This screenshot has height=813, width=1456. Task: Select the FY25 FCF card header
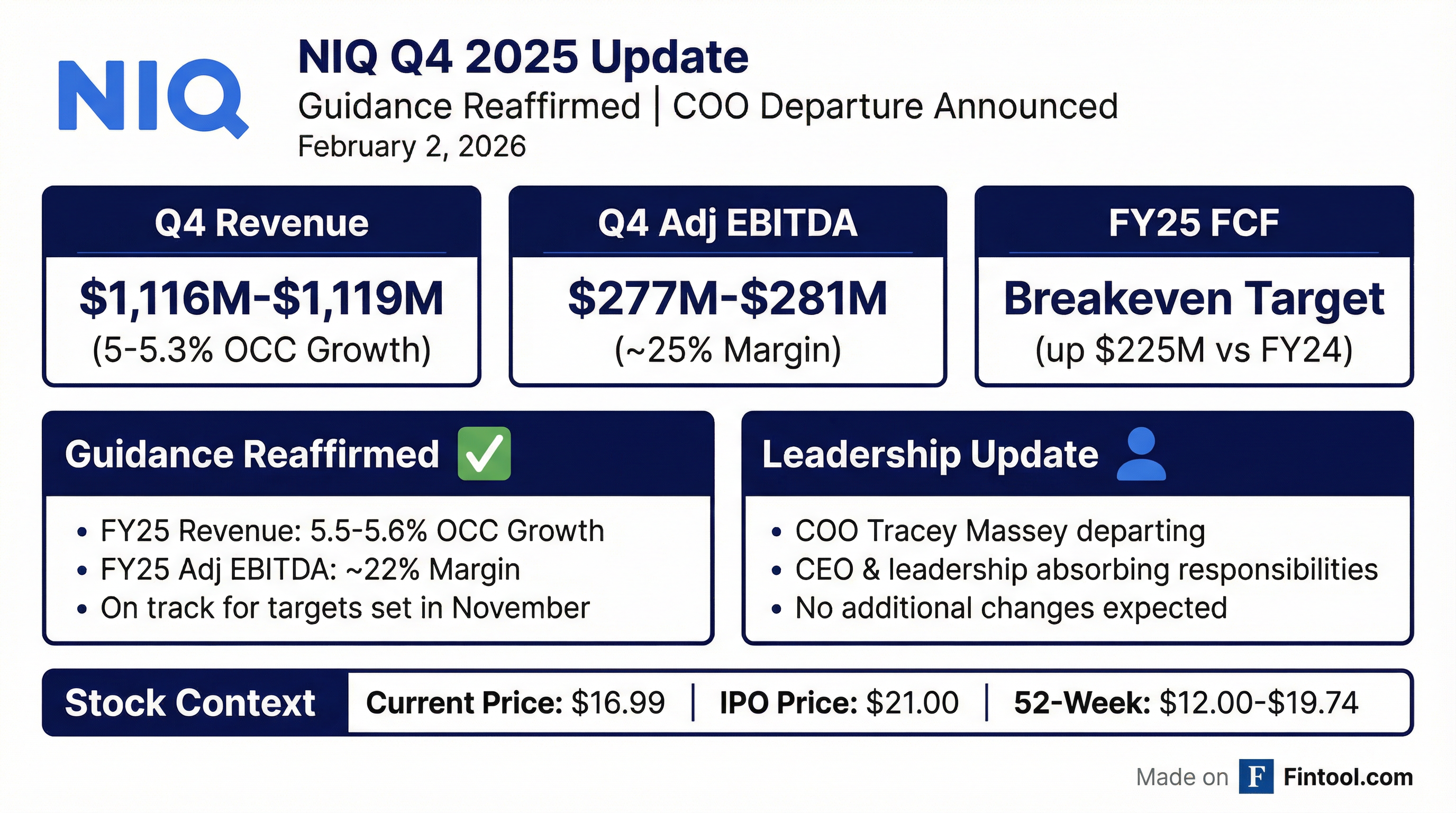tap(1194, 223)
